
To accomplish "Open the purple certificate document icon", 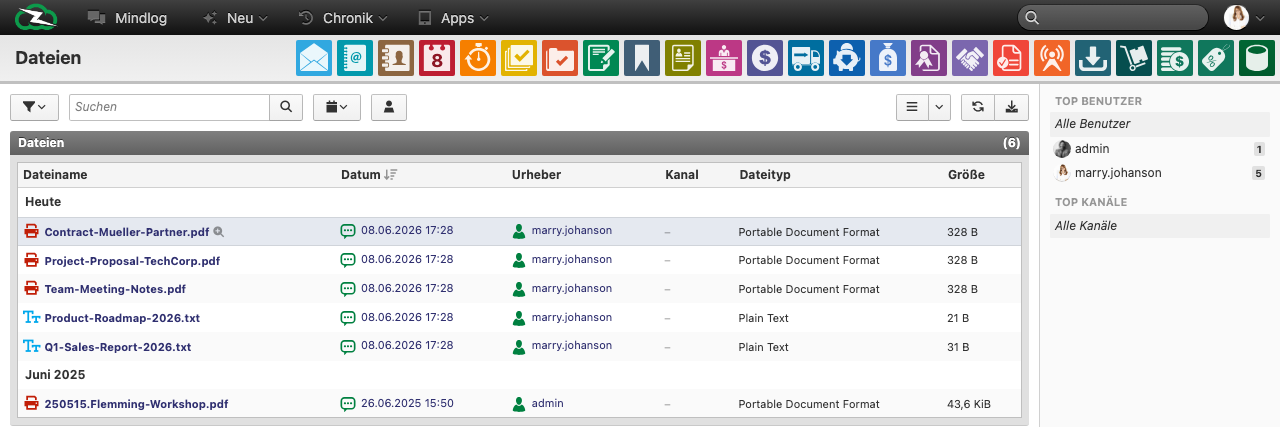I will click(929, 58).
